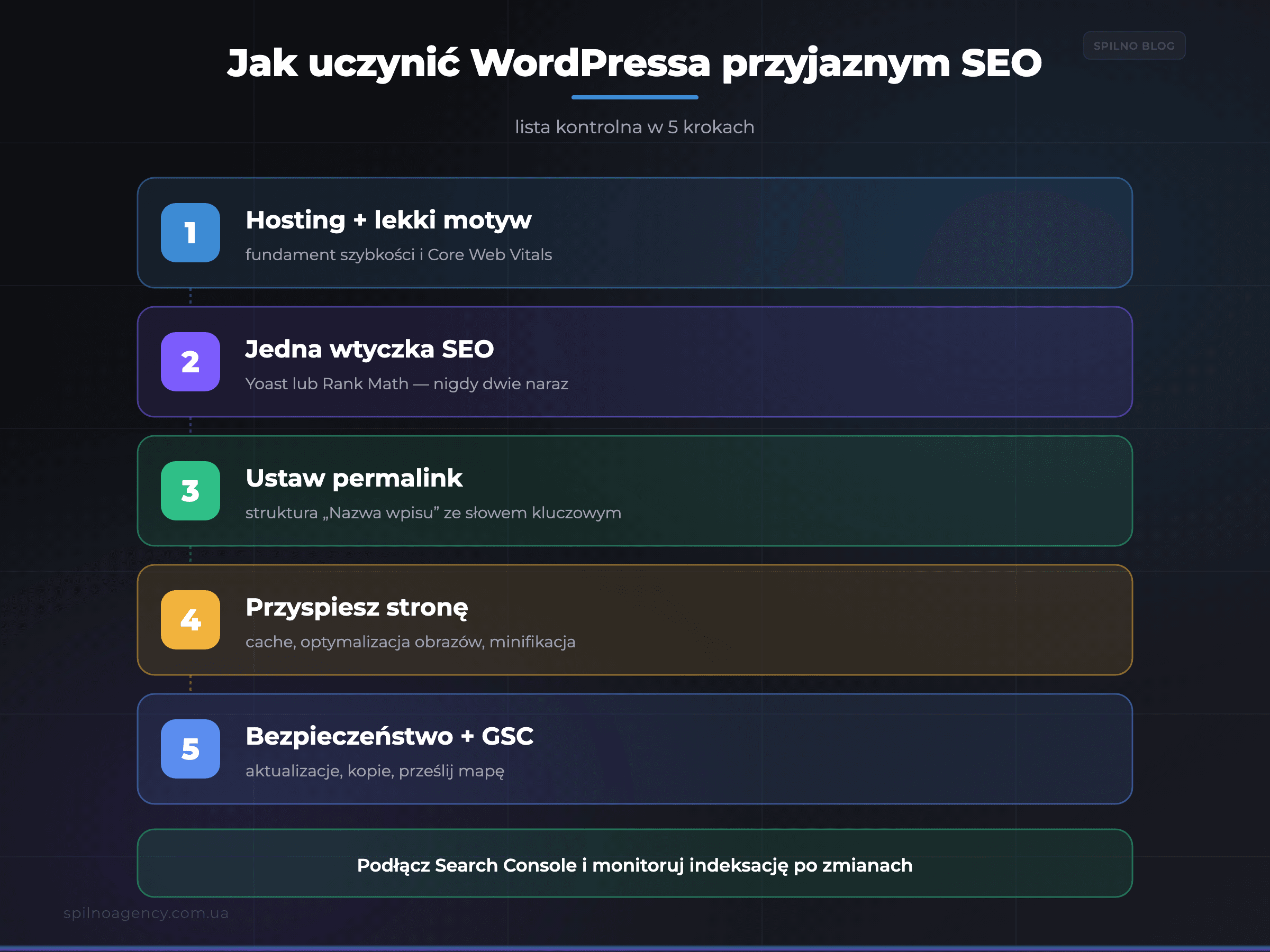Viewport: 1270px width, 952px height.
Task: Click the yellow number 4 badge
Action: click(190, 620)
